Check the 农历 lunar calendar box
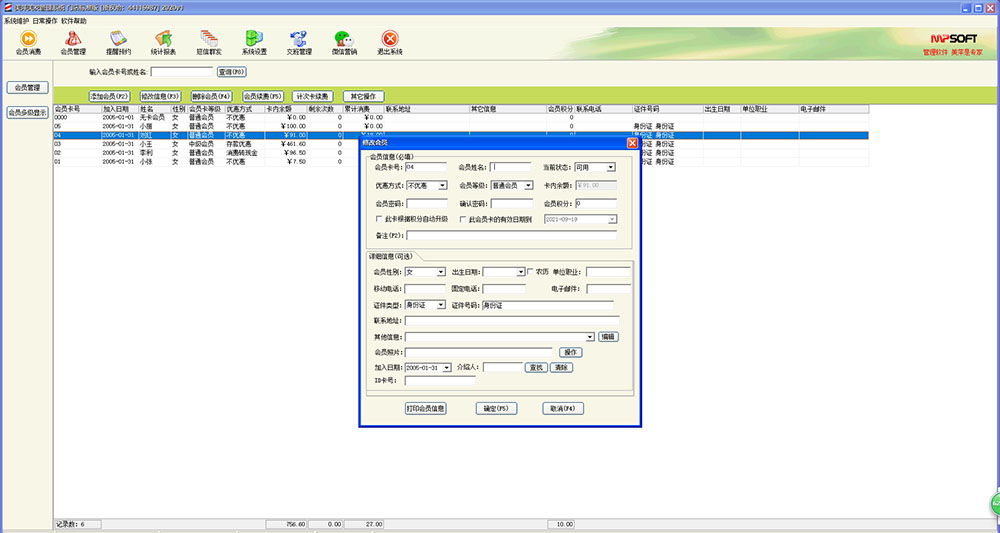Viewport: 1000px width, 533px height. tap(530, 271)
